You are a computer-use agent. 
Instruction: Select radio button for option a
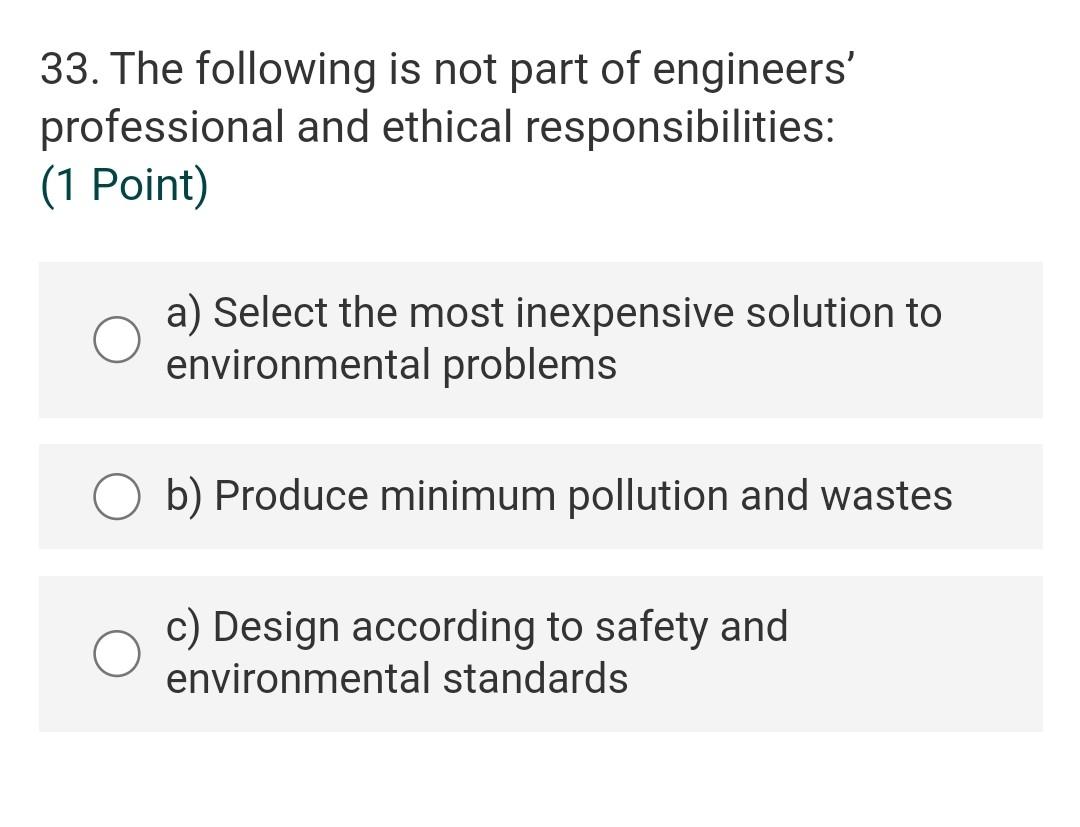pos(117,340)
